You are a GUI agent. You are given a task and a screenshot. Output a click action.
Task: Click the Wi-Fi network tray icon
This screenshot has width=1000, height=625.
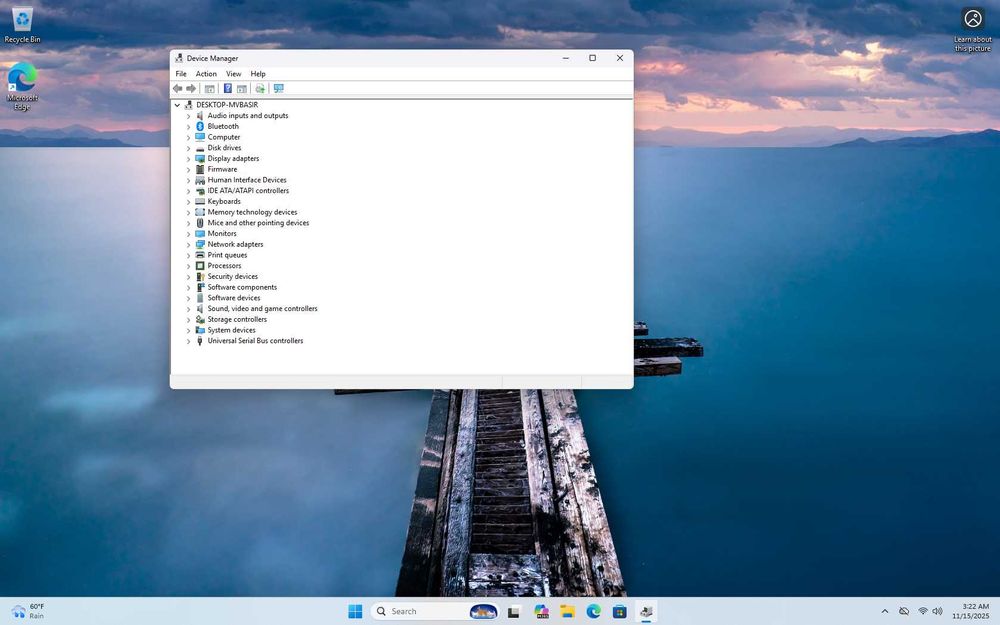point(922,612)
